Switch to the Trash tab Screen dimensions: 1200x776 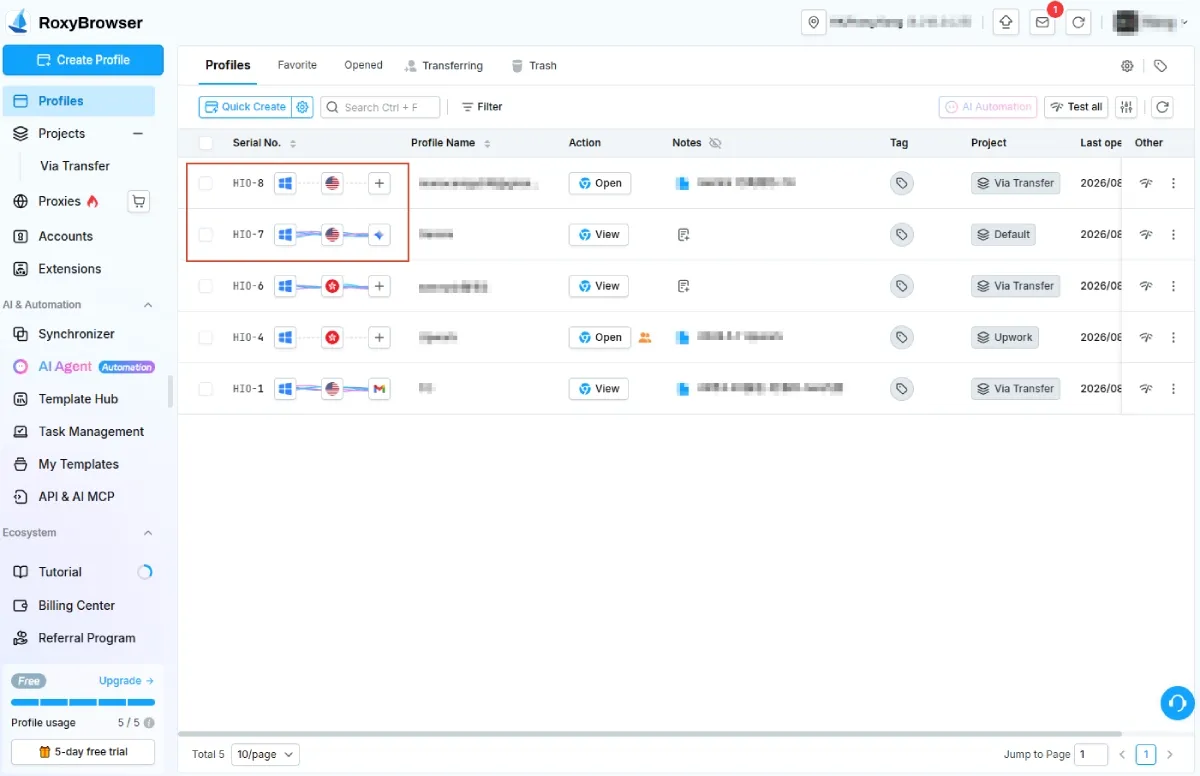pyautogui.click(x=534, y=66)
